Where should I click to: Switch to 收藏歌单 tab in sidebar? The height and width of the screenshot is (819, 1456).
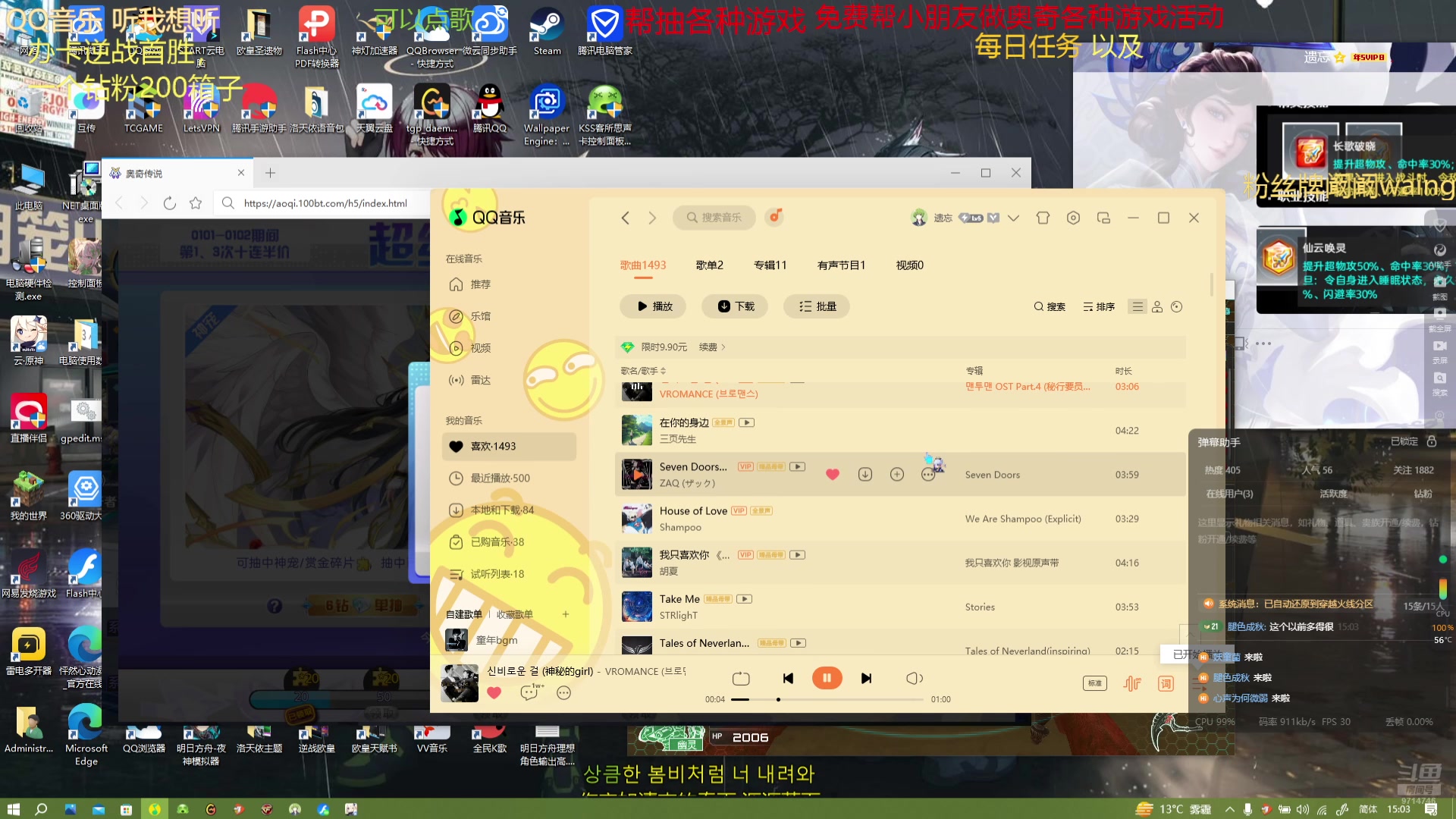pyautogui.click(x=515, y=614)
